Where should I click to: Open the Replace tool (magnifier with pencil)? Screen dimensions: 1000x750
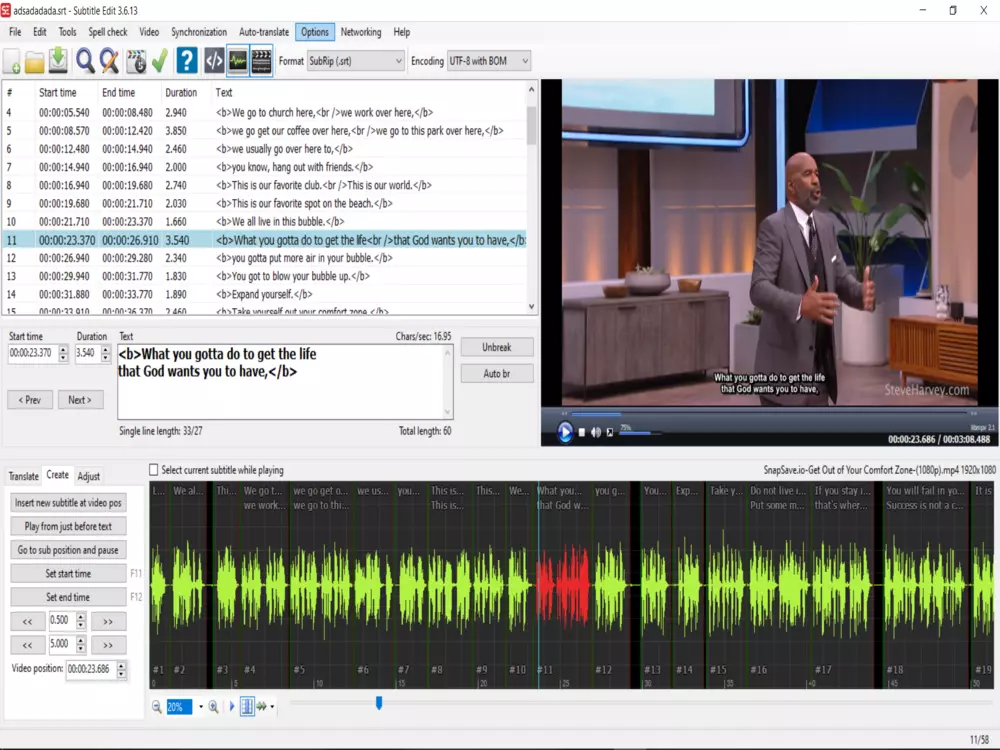point(110,61)
